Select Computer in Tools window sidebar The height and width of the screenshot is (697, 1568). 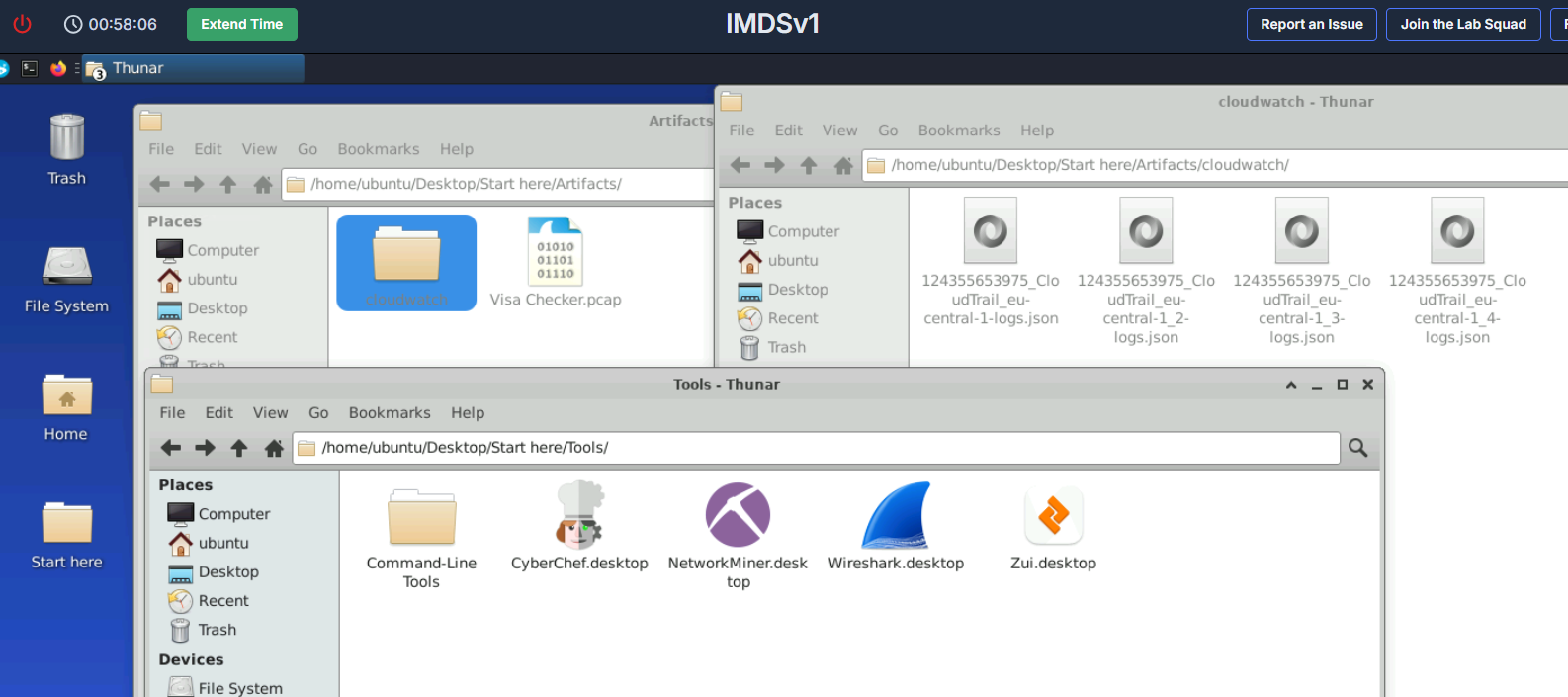(219, 514)
